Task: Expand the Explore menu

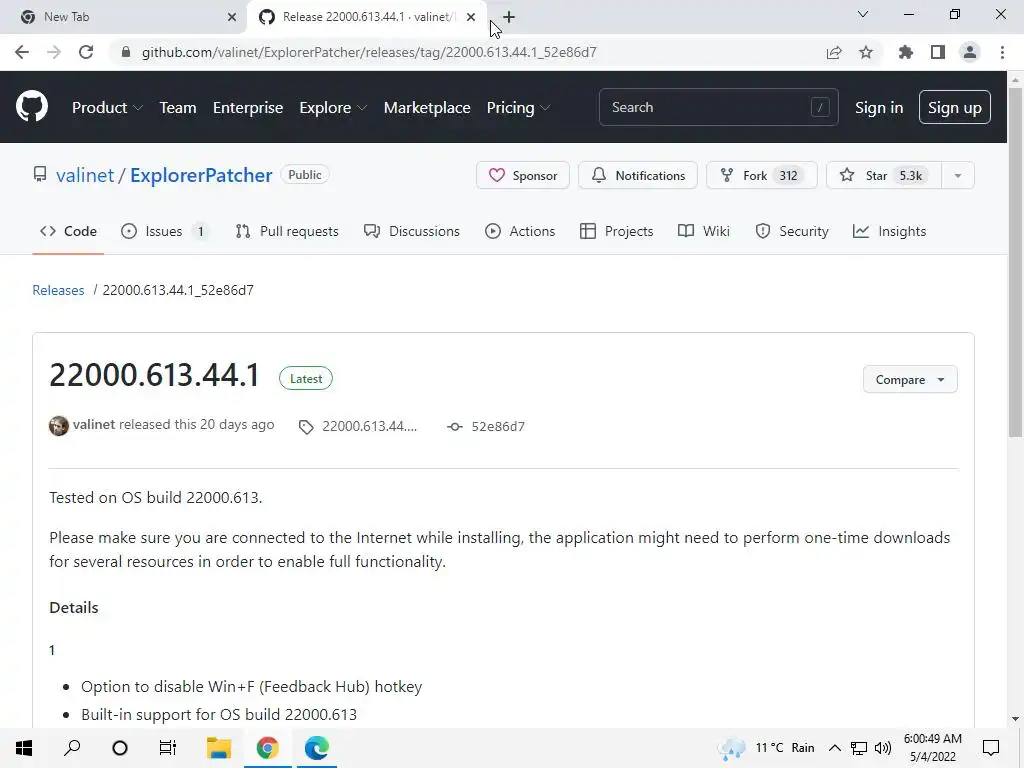Action: click(x=333, y=107)
